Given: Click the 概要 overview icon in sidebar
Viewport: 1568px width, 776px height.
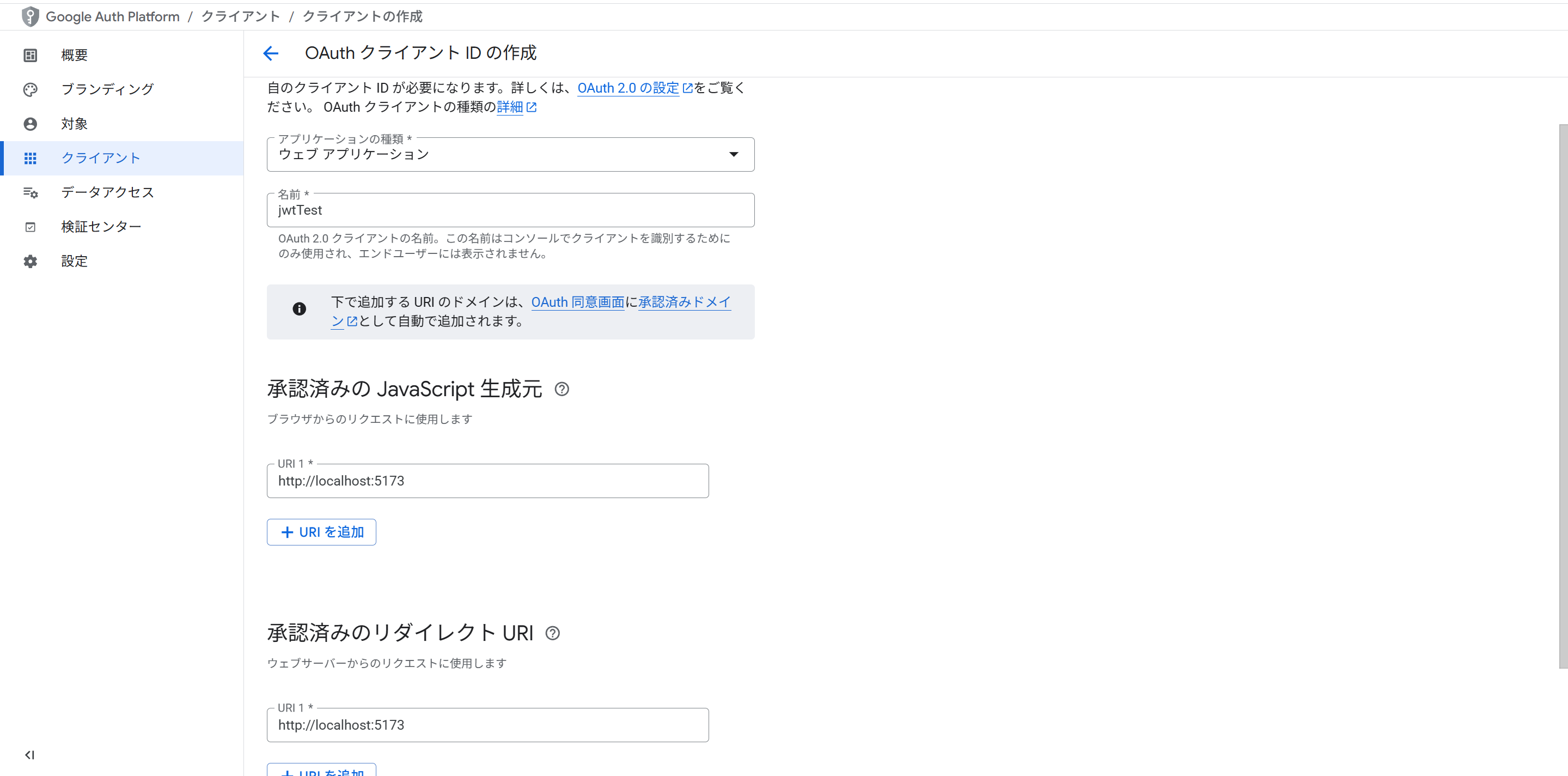Looking at the screenshot, I should tap(30, 56).
